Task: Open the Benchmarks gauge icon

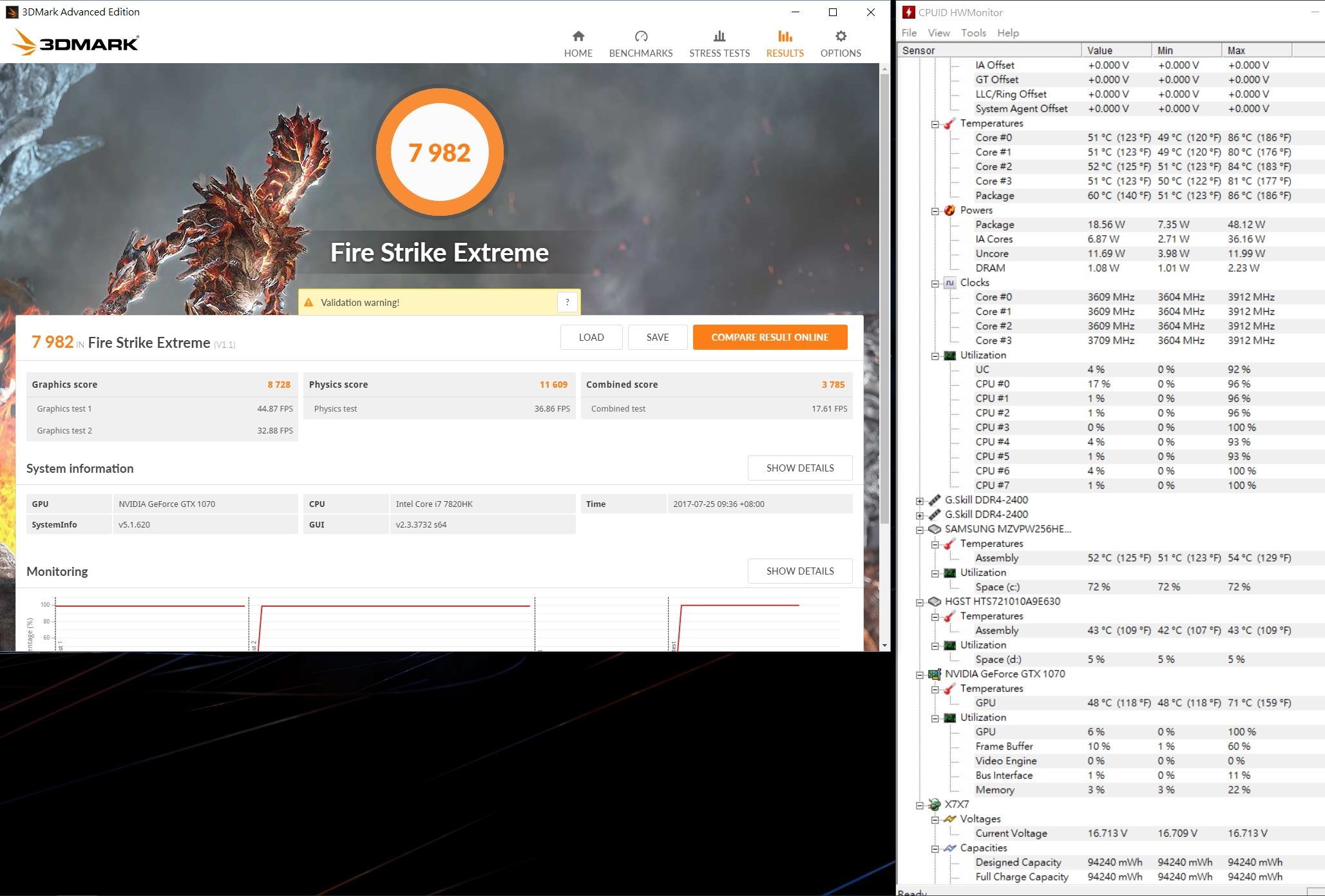Action: [641, 36]
